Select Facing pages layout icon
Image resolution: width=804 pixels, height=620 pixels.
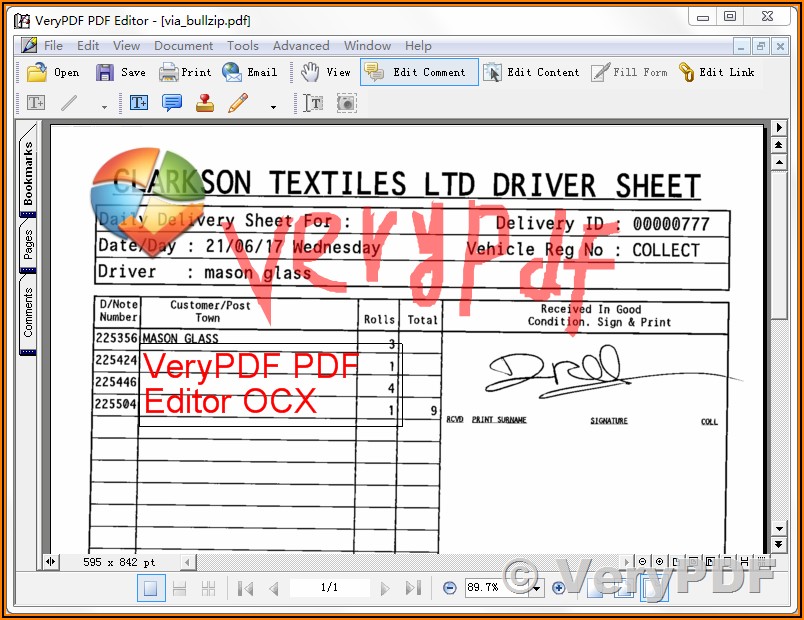pos(208,588)
